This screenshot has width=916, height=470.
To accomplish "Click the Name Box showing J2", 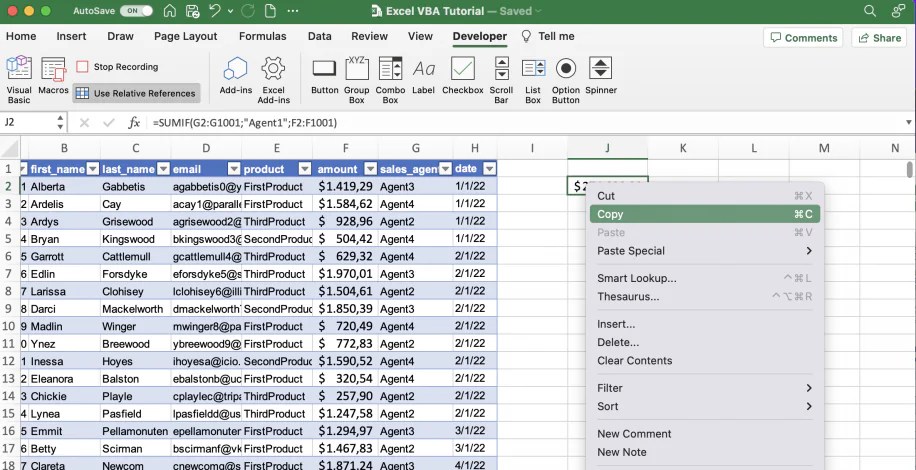I will [28, 123].
